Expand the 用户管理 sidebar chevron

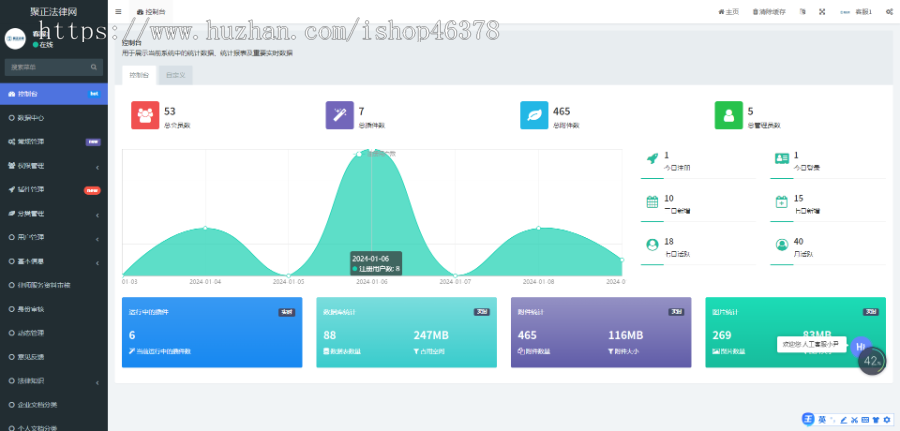tap(98, 238)
